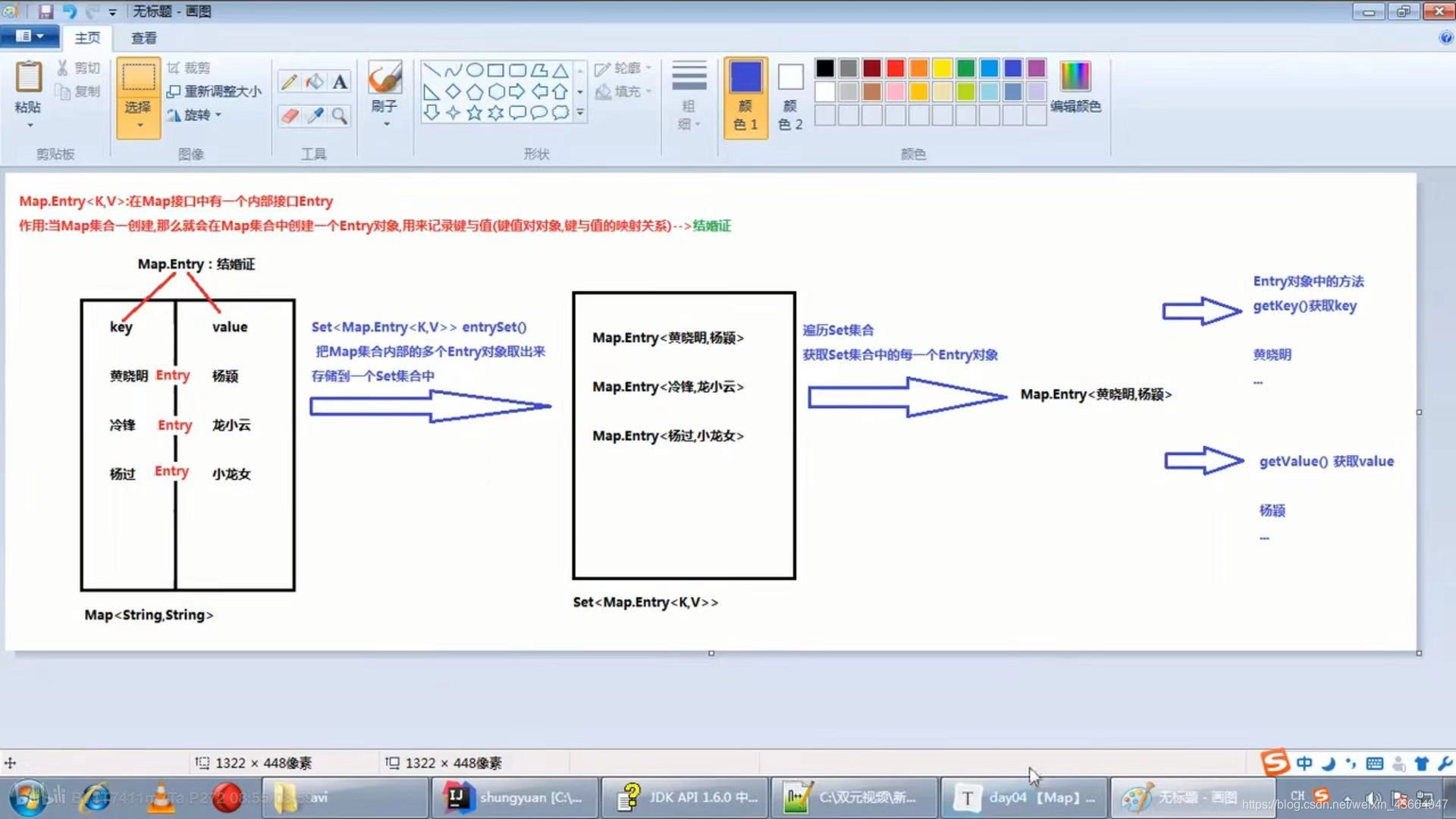Open the Rotate (旋转) dropdown
This screenshot has height=819, width=1456.
[x=194, y=115]
